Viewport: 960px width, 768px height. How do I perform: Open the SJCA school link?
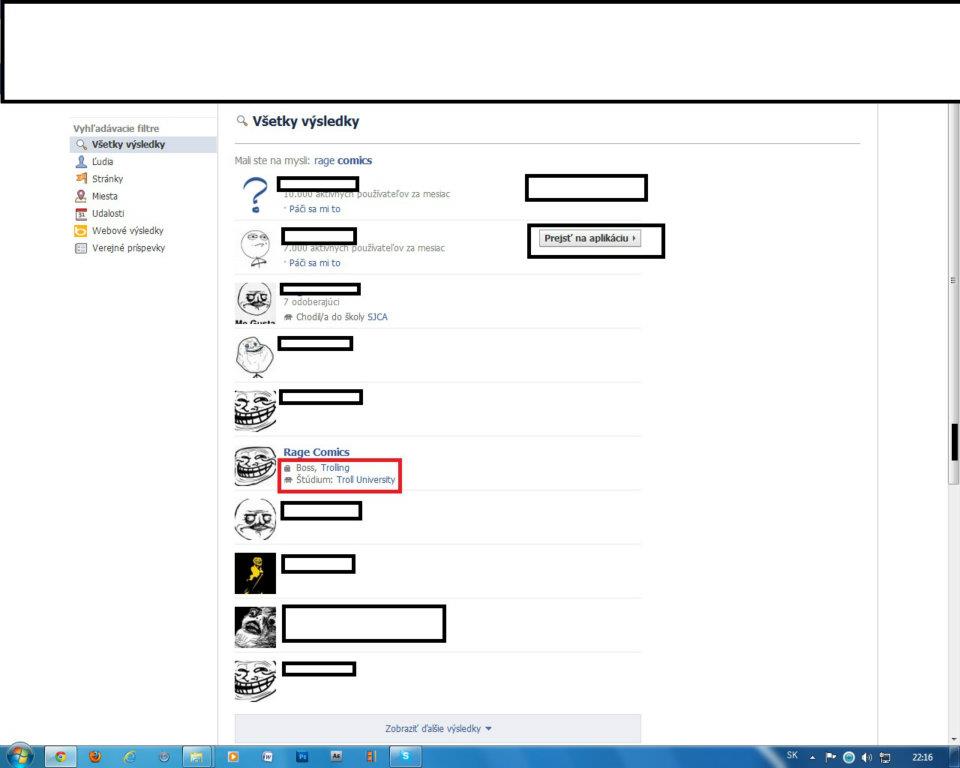point(377,317)
